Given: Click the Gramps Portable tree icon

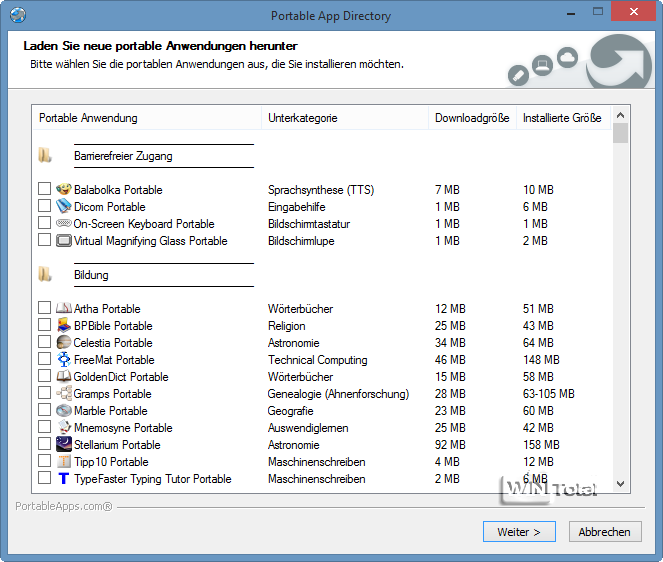Looking at the screenshot, I should click(63, 393).
